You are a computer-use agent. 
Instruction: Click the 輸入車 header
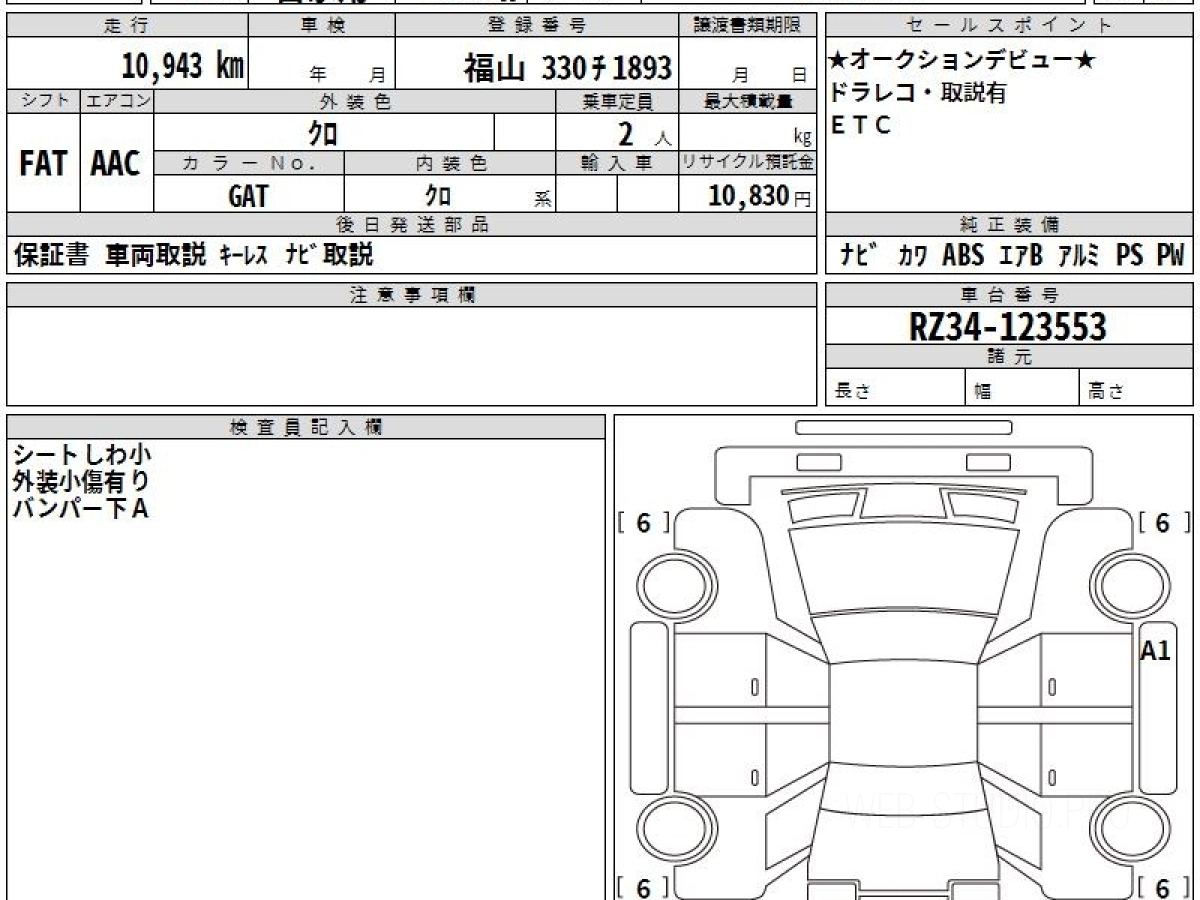617,163
